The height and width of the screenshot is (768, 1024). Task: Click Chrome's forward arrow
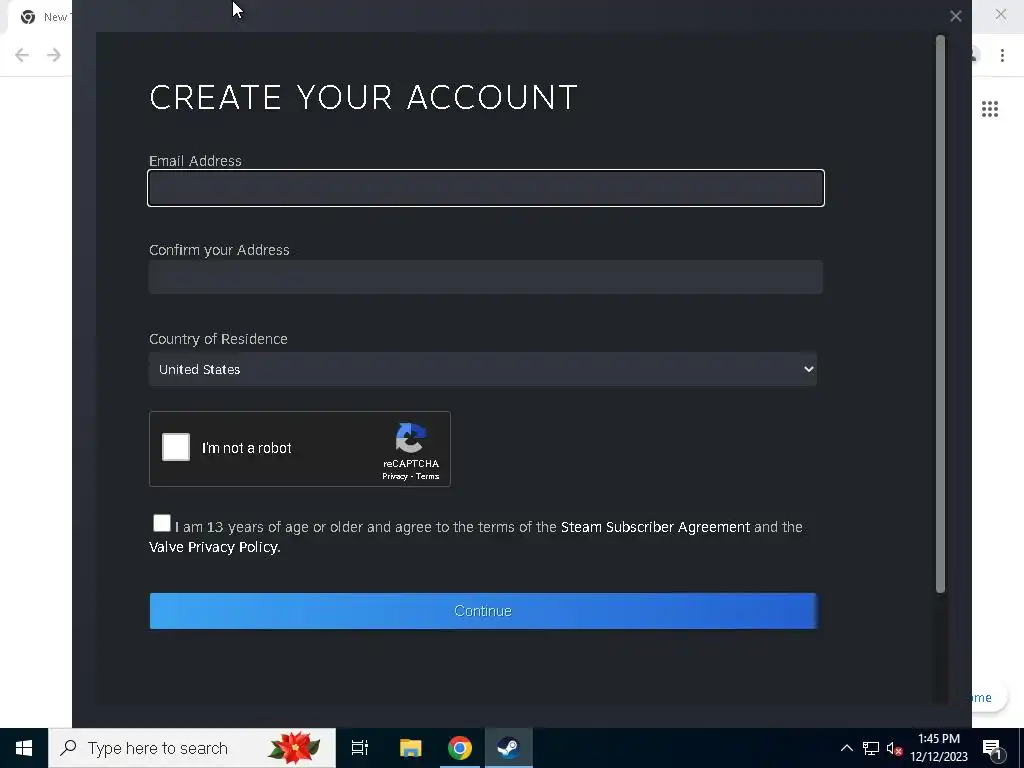click(54, 55)
